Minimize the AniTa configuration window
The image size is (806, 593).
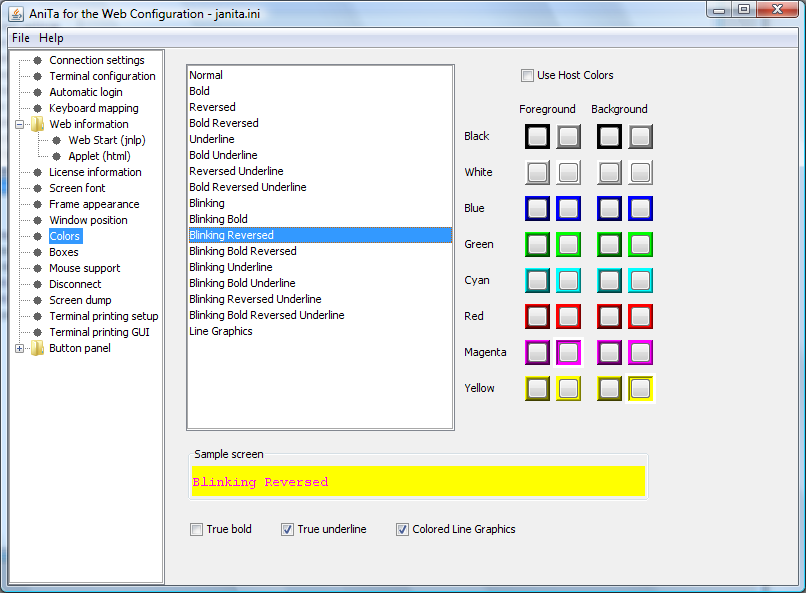tap(720, 9)
